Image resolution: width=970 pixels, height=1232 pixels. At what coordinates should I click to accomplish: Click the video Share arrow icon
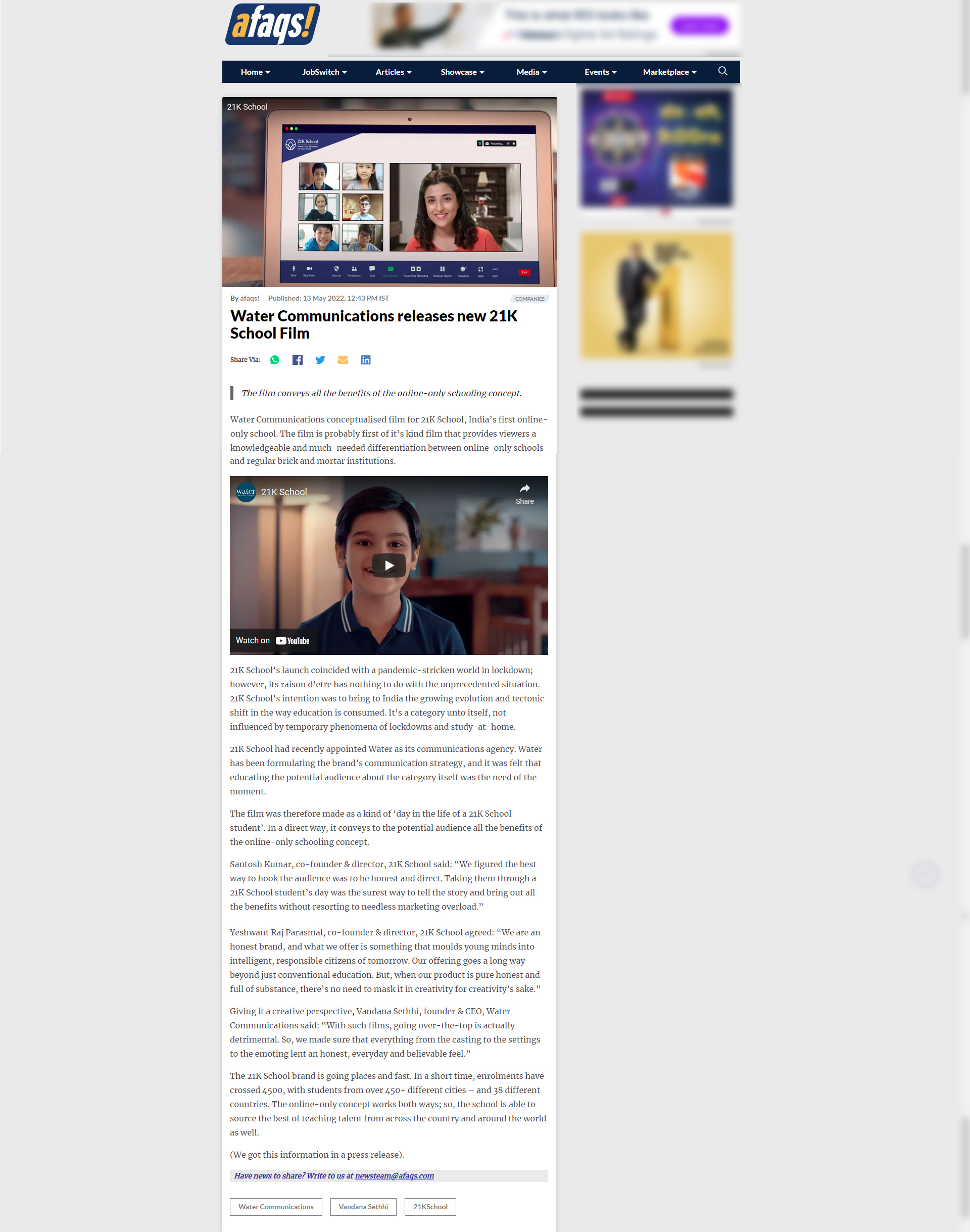pyautogui.click(x=525, y=494)
